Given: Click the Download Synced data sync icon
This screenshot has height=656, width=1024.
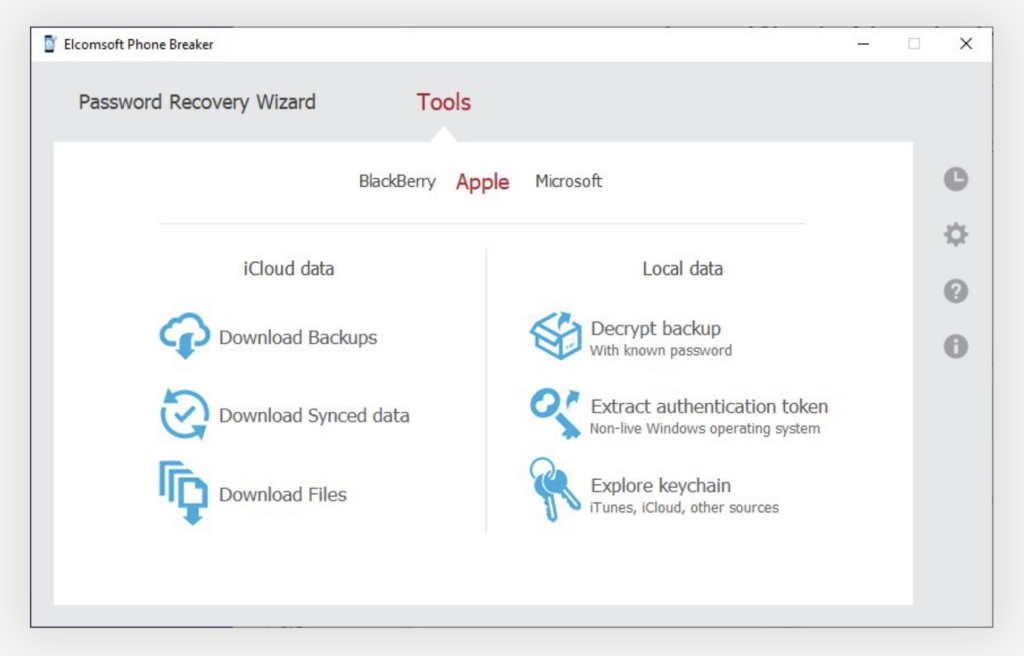Looking at the screenshot, I should click(x=184, y=414).
